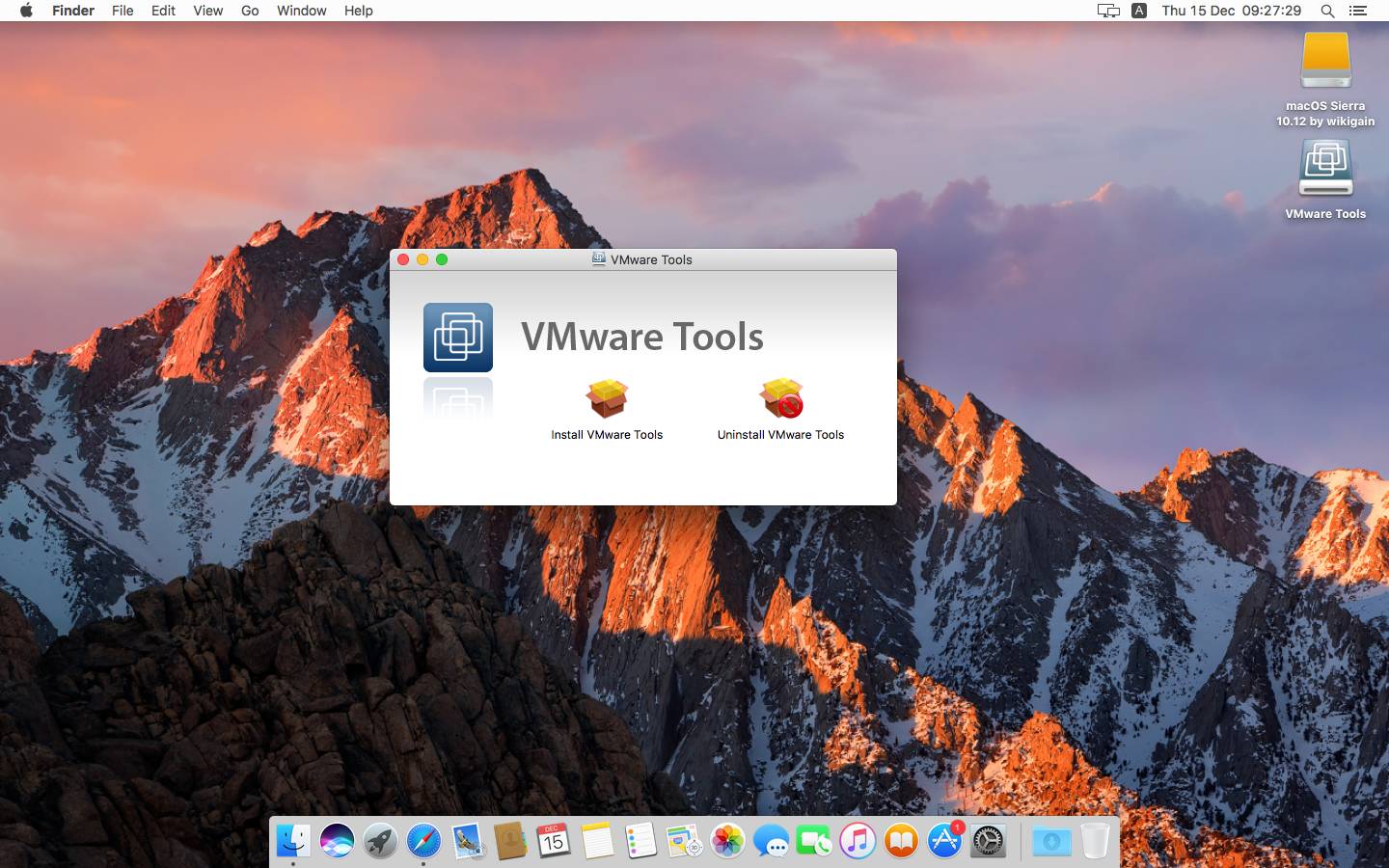Viewport: 1389px width, 868px height.
Task: Open the Edit menu
Action: point(163,11)
